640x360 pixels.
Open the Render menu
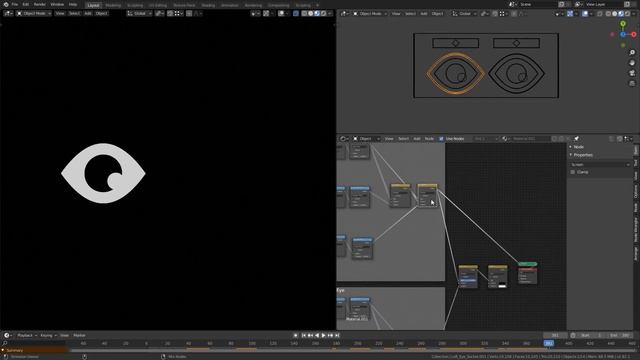coord(40,4)
